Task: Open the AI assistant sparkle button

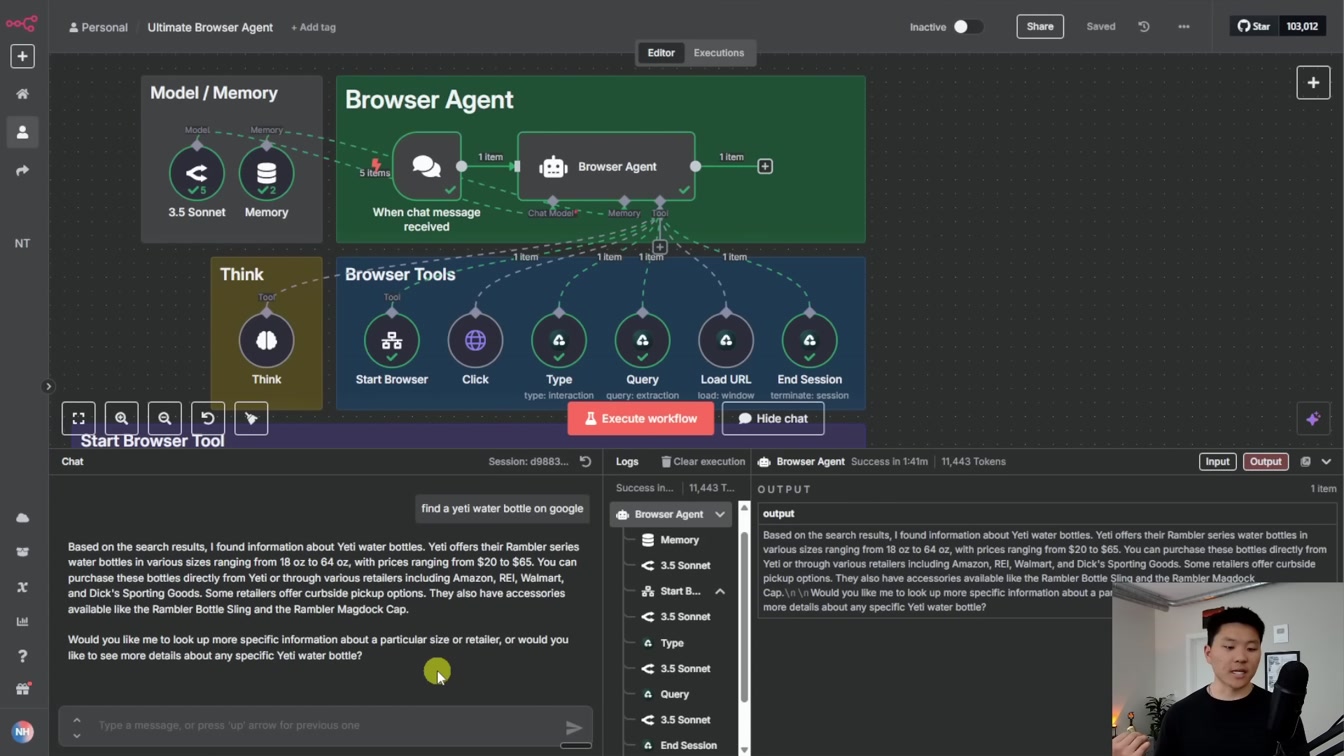Action: pyautogui.click(x=1313, y=419)
